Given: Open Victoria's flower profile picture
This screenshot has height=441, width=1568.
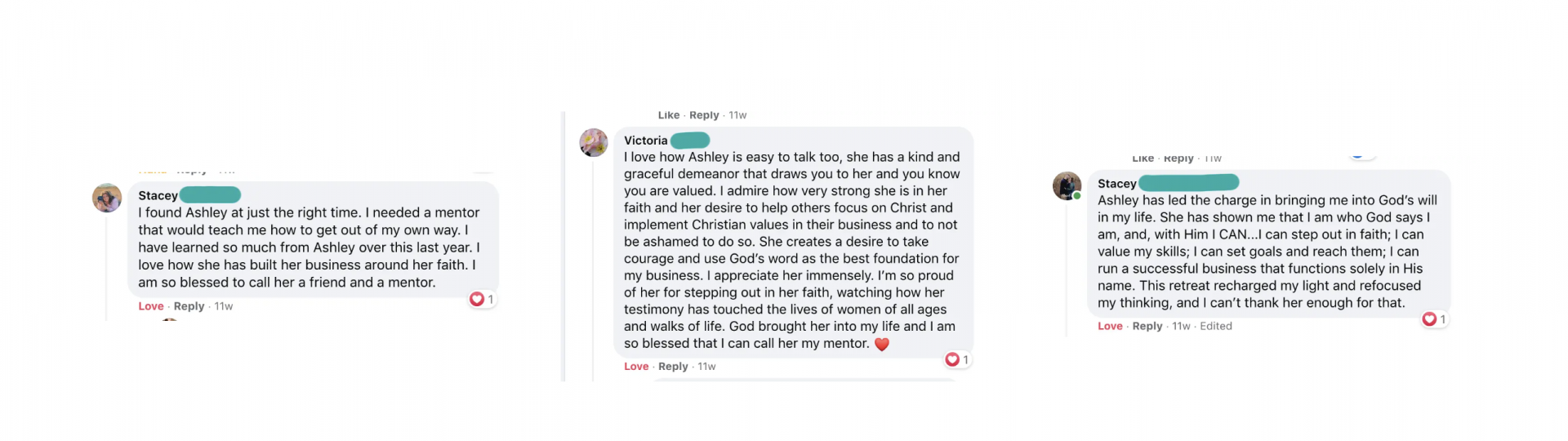Looking at the screenshot, I should pos(594,142).
